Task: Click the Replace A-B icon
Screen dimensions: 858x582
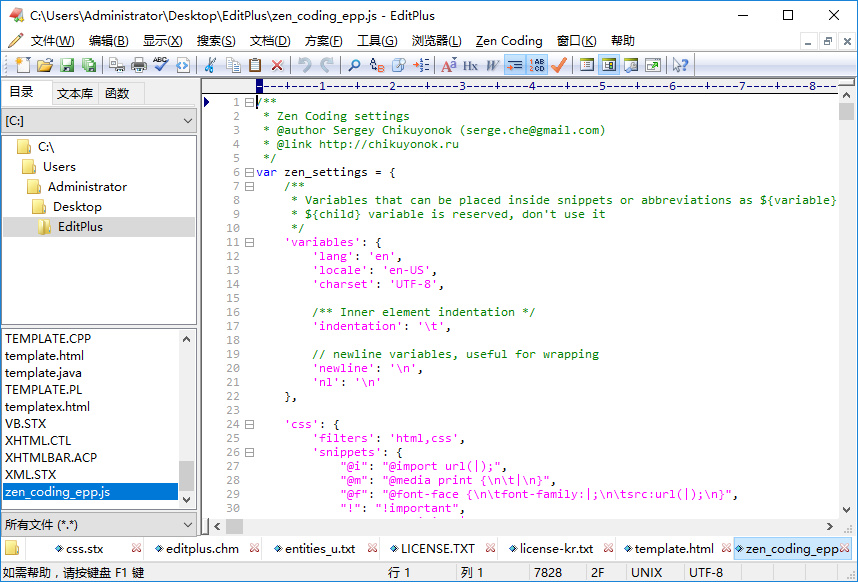Action: (x=377, y=65)
